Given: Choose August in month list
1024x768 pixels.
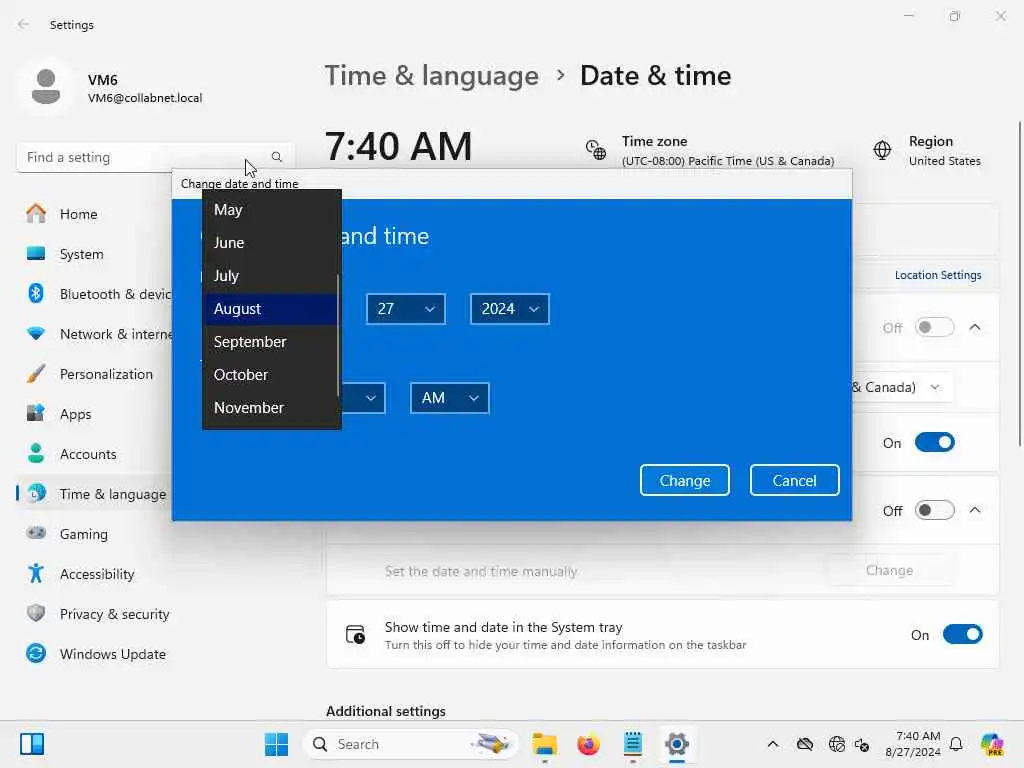Looking at the screenshot, I should 270,308.
